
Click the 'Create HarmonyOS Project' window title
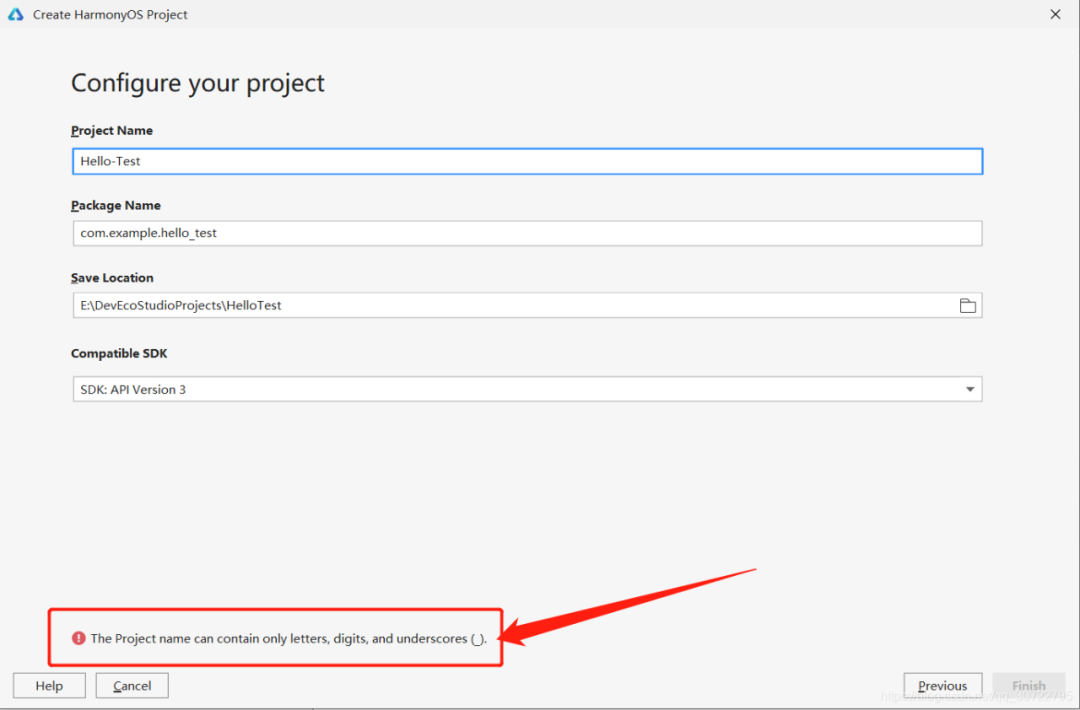coord(110,14)
